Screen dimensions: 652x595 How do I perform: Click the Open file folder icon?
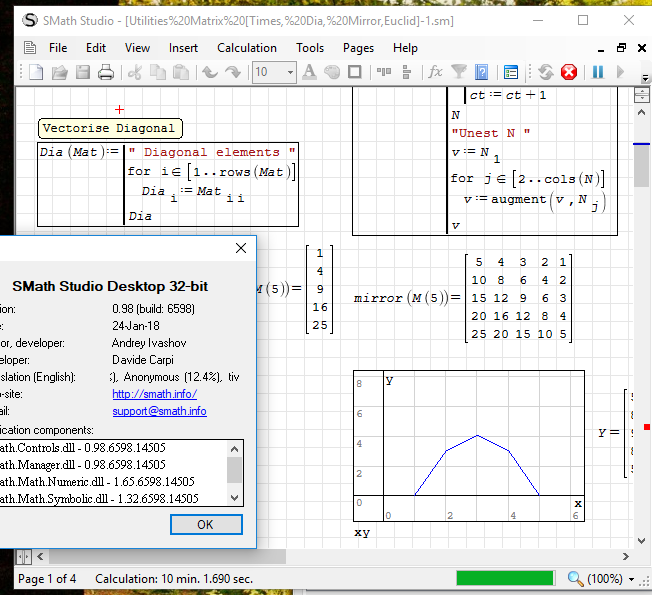[60, 72]
